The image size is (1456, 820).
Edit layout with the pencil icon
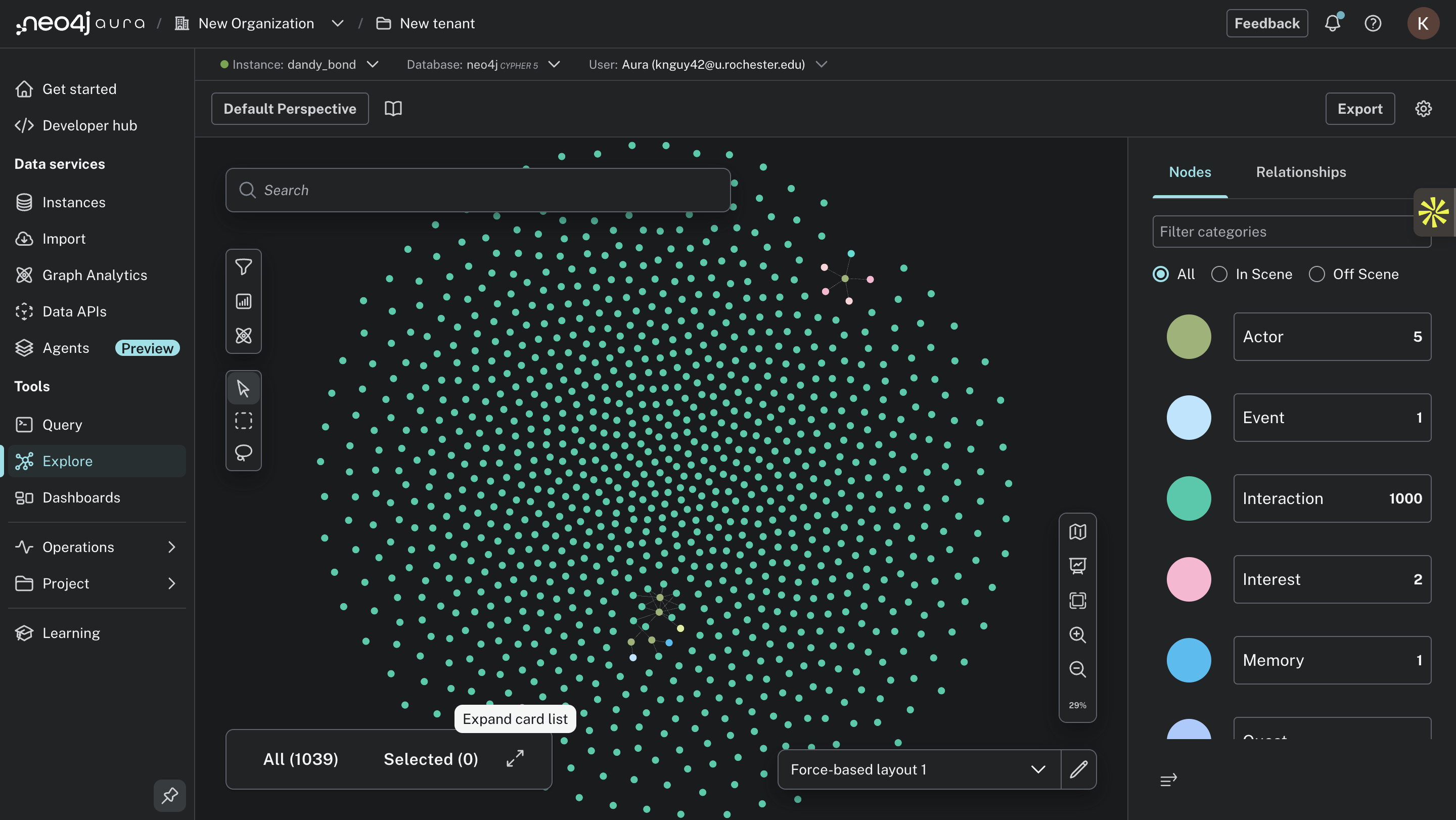pos(1078,769)
